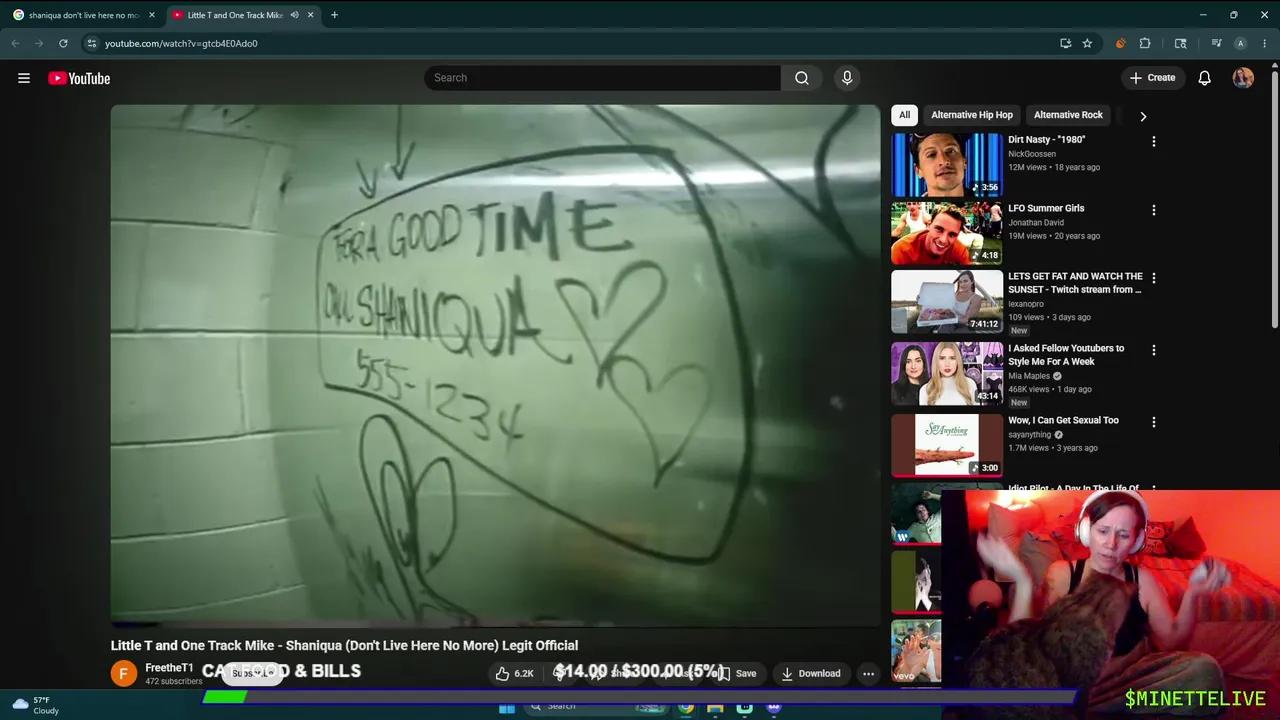Mute the YouTube tab audio icon

pos(294,15)
